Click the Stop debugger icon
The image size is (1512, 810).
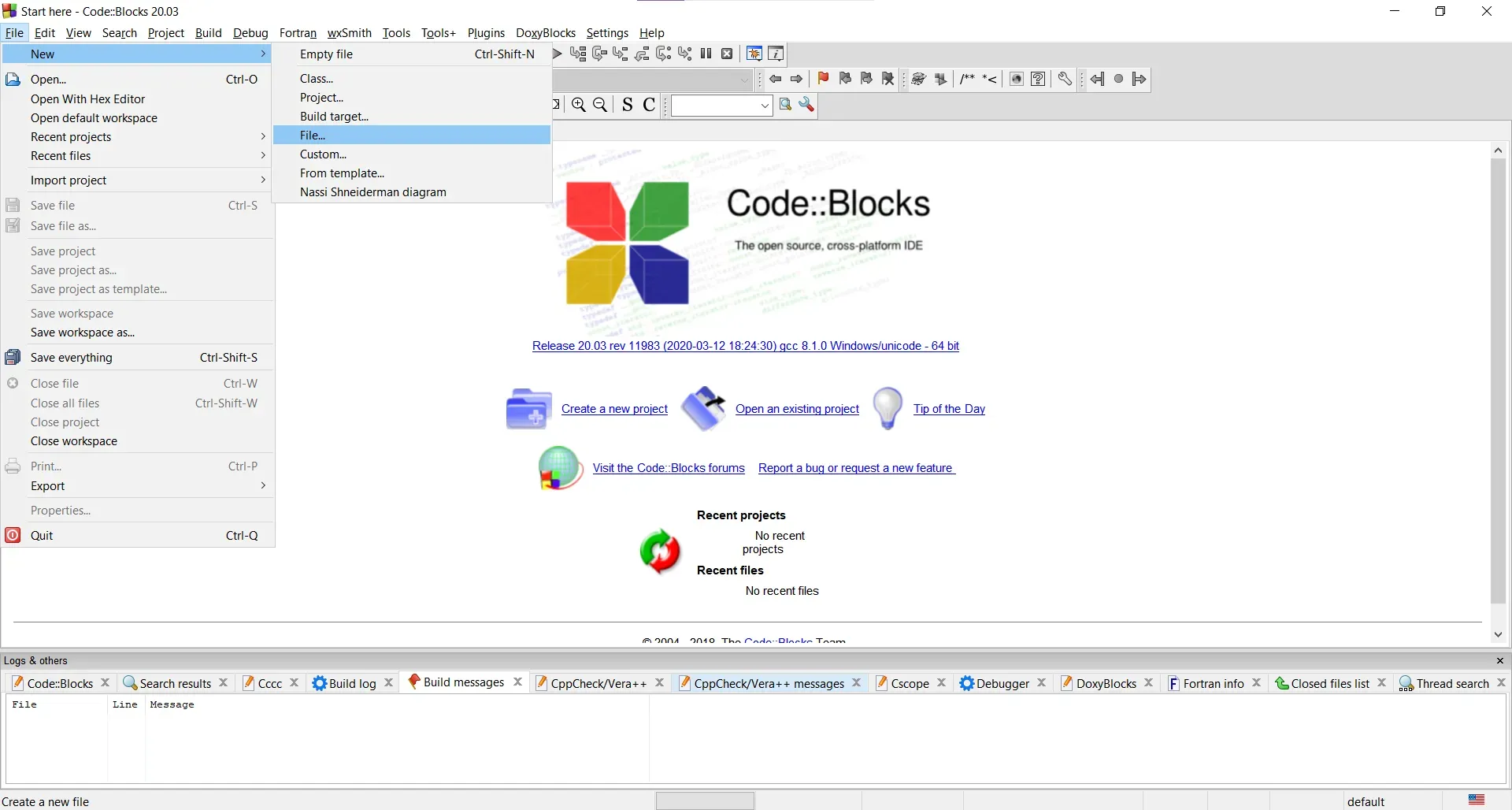pos(728,54)
